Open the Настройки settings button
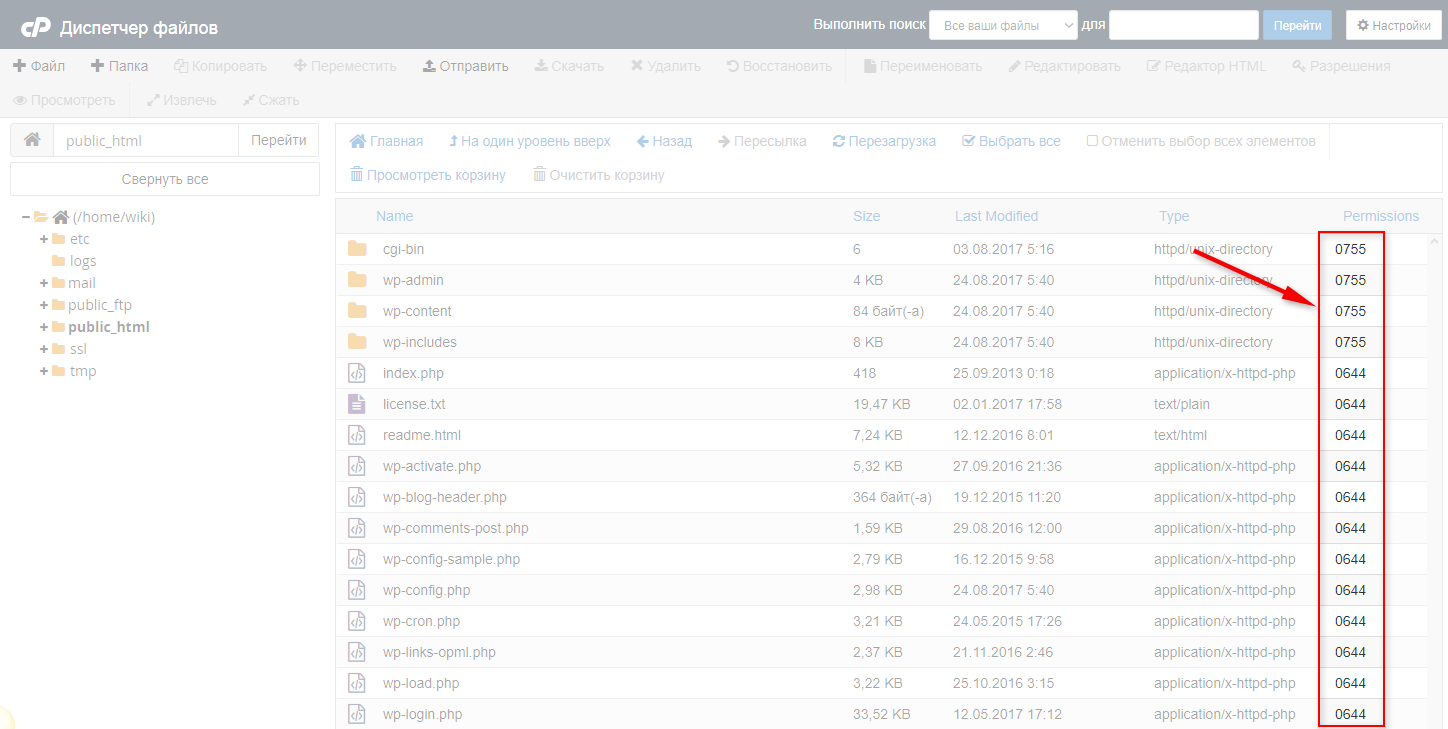Image resolution: width=1448 pixels, height=729 pixels. [x=1393, y=25]
